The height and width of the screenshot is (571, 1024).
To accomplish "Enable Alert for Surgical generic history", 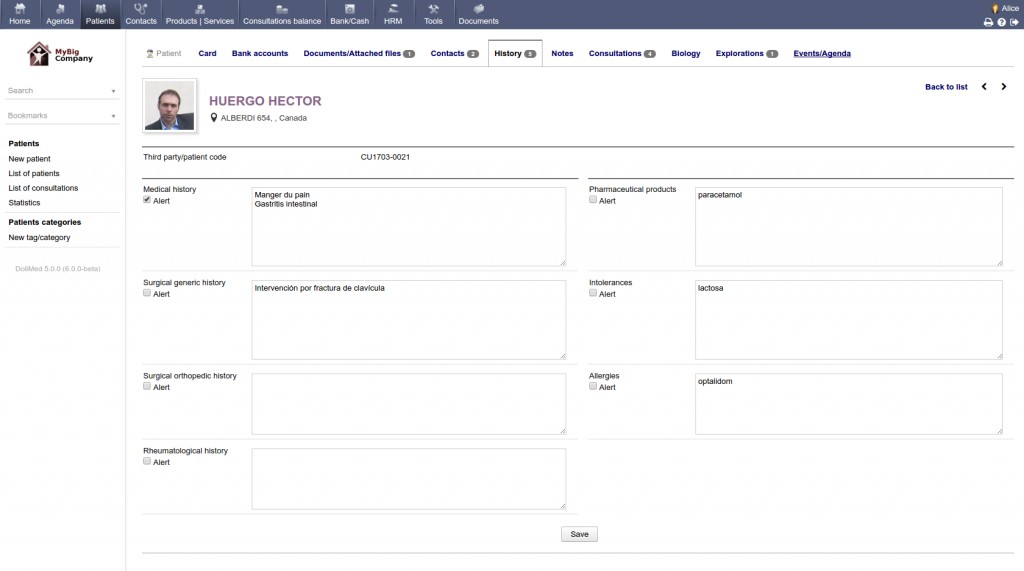I will pos(147,293).
